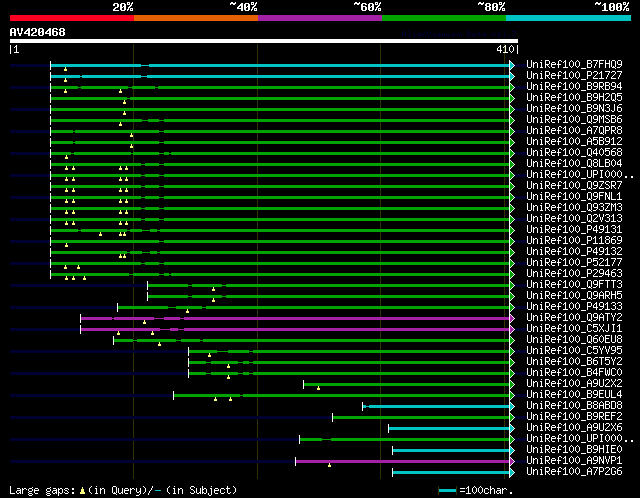The width and height of the screenshot is (640, 498).
Task: Click the cyan arrowhead ending the B8ABD8 alignment
Action: coord(512,407)
